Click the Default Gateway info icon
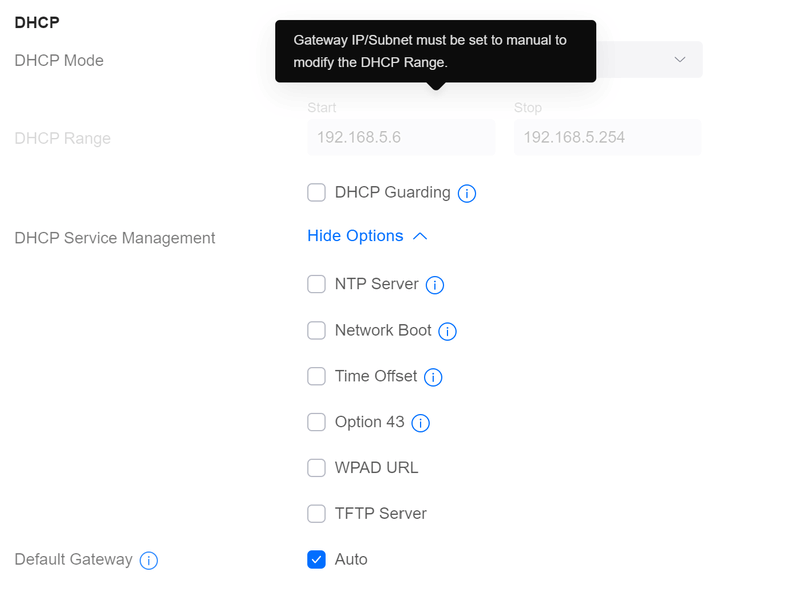The image size is (800, 591). [x=149, y=560]
